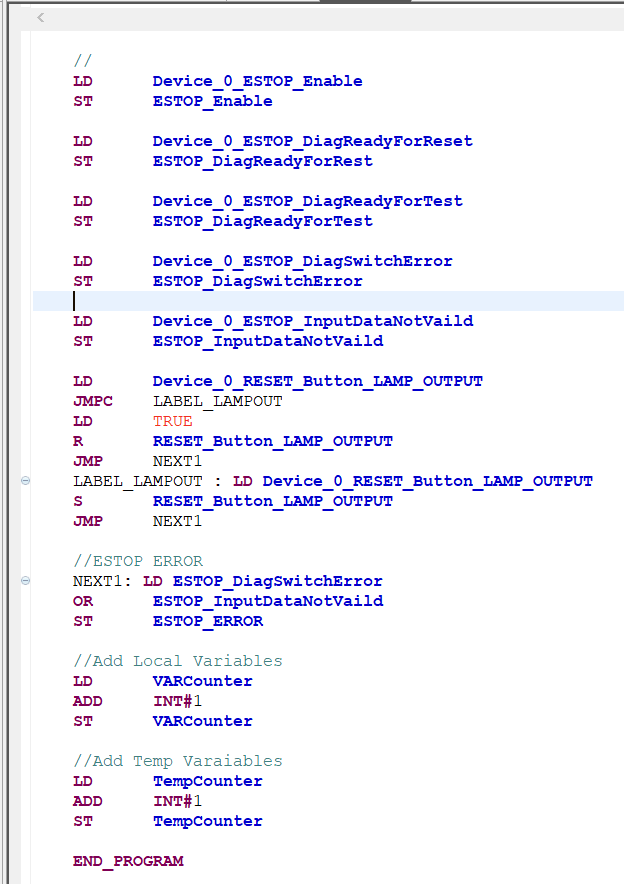Click the TRUE literal
The width and height of the screenshot is (624, 884).
(x=172, y=421)
